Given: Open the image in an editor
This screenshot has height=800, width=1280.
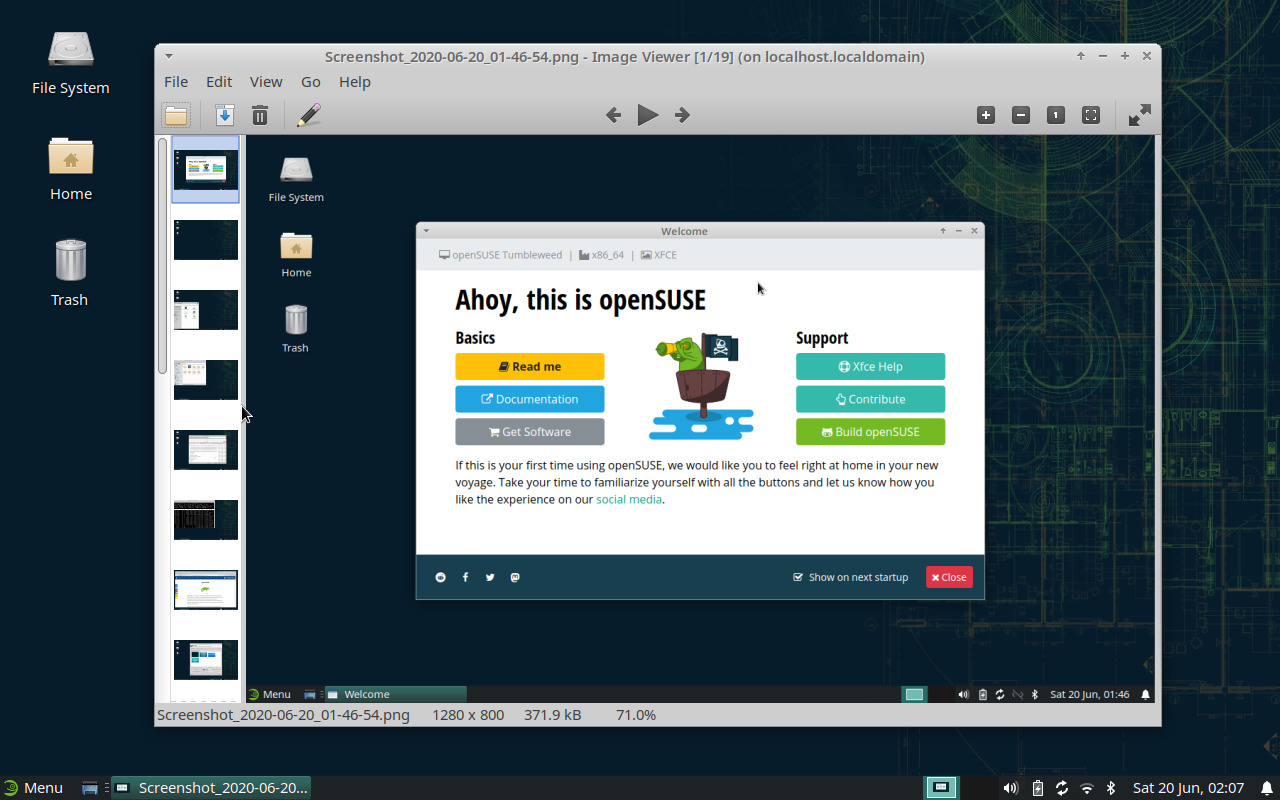Looking at the screenshot, I should pyautogui.click(x=308, y=114).
